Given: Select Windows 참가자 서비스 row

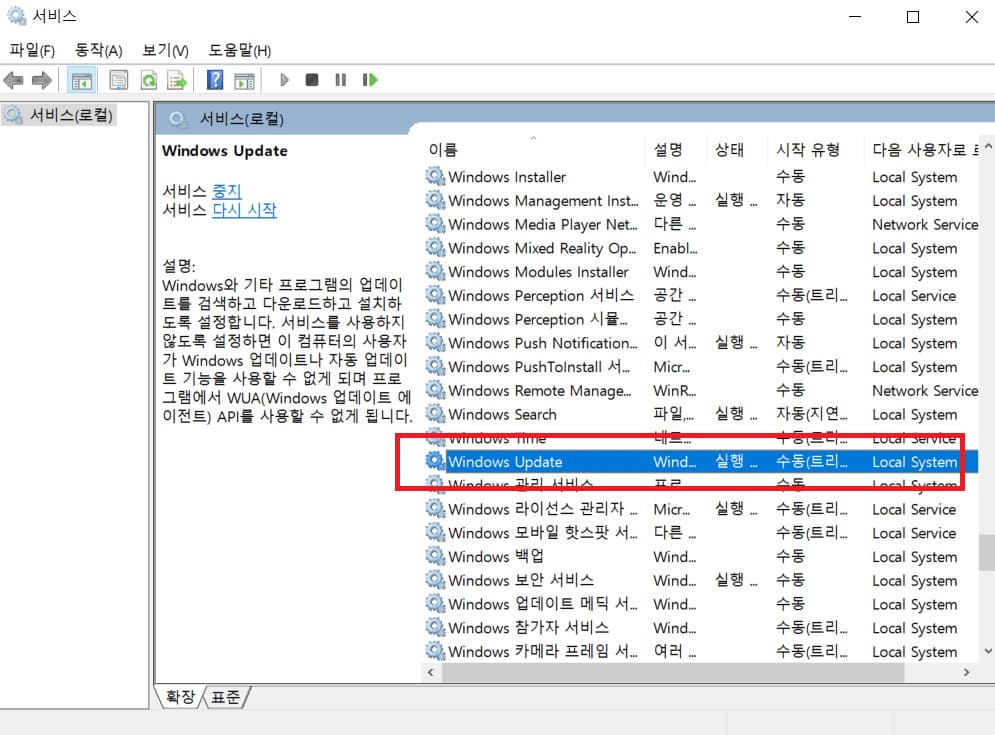Looking at the screenshot, I should click(x=701, y=628).
